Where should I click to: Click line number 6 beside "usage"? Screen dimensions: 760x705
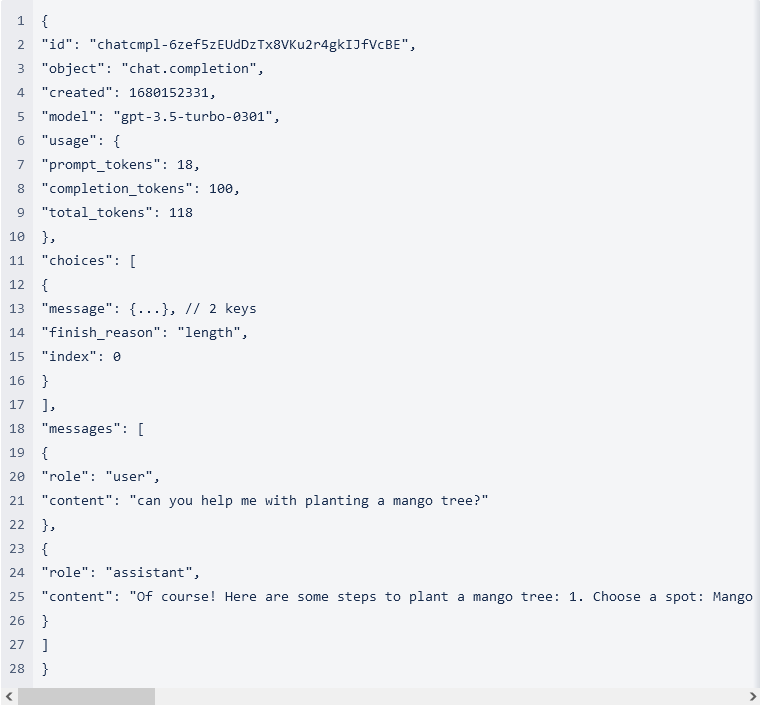pyautogui.click(x=20, y=141)
